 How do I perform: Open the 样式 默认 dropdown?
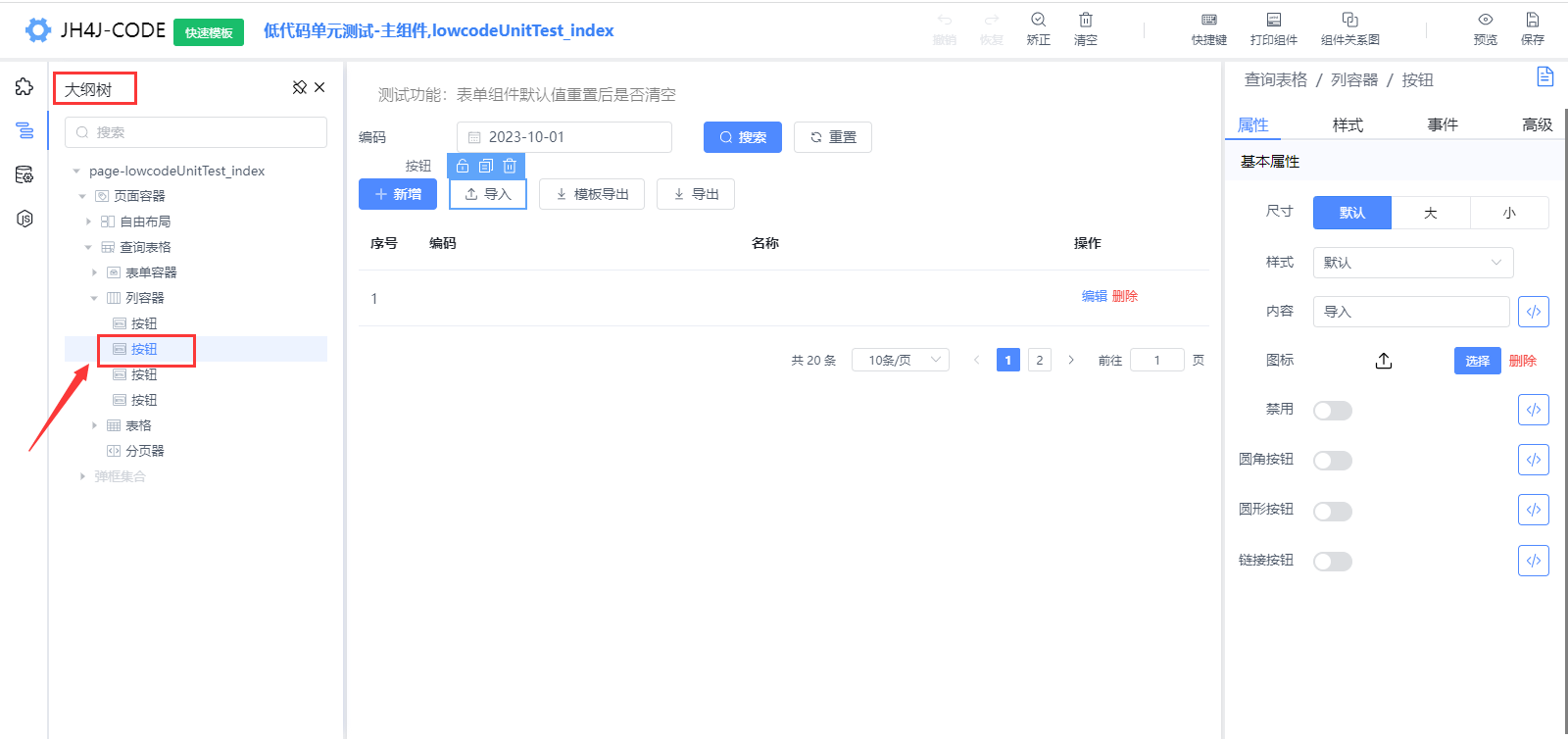tap(1413, 263)
